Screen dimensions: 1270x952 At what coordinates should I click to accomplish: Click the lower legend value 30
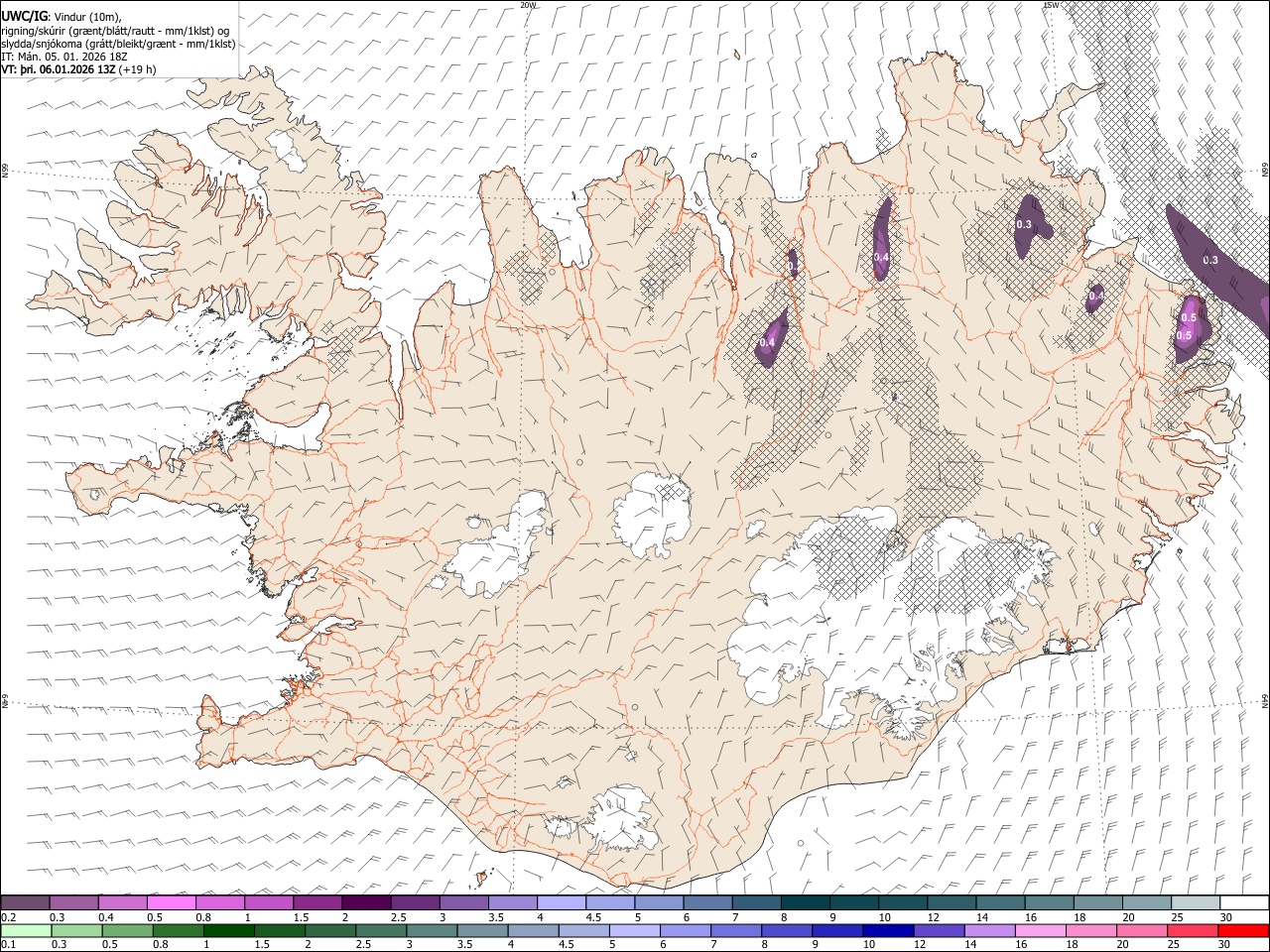point(1223,945)
